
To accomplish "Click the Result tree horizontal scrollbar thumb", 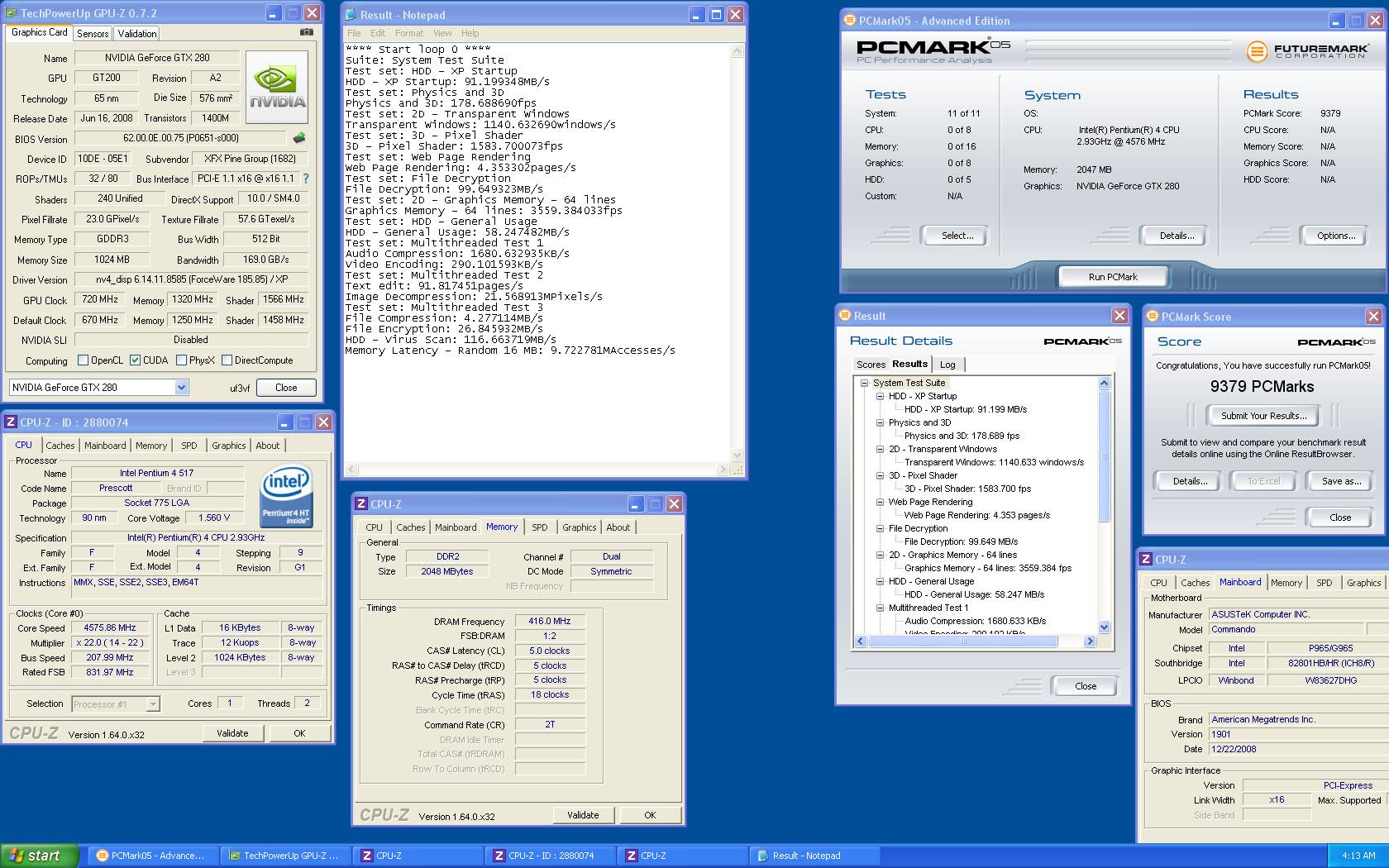I will pyautogui.click(x=963, y=641).
